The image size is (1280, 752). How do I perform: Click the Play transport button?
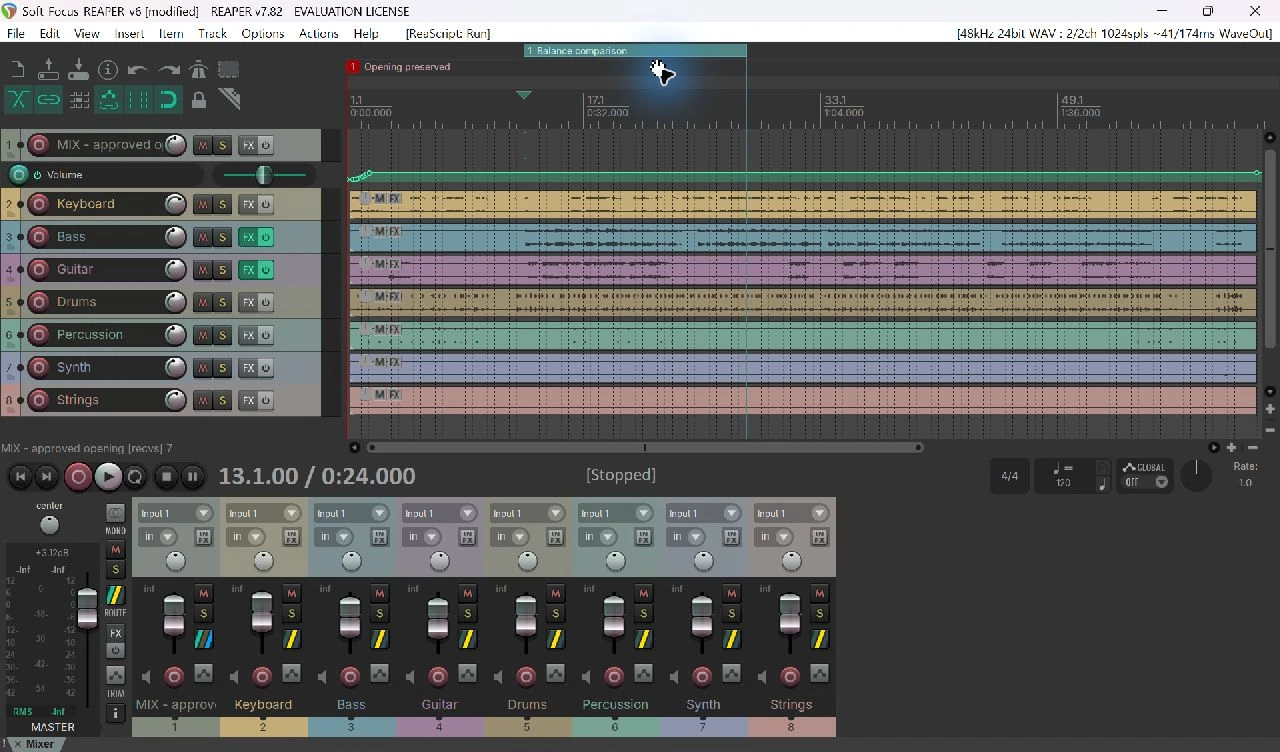(x=107, y=477)
